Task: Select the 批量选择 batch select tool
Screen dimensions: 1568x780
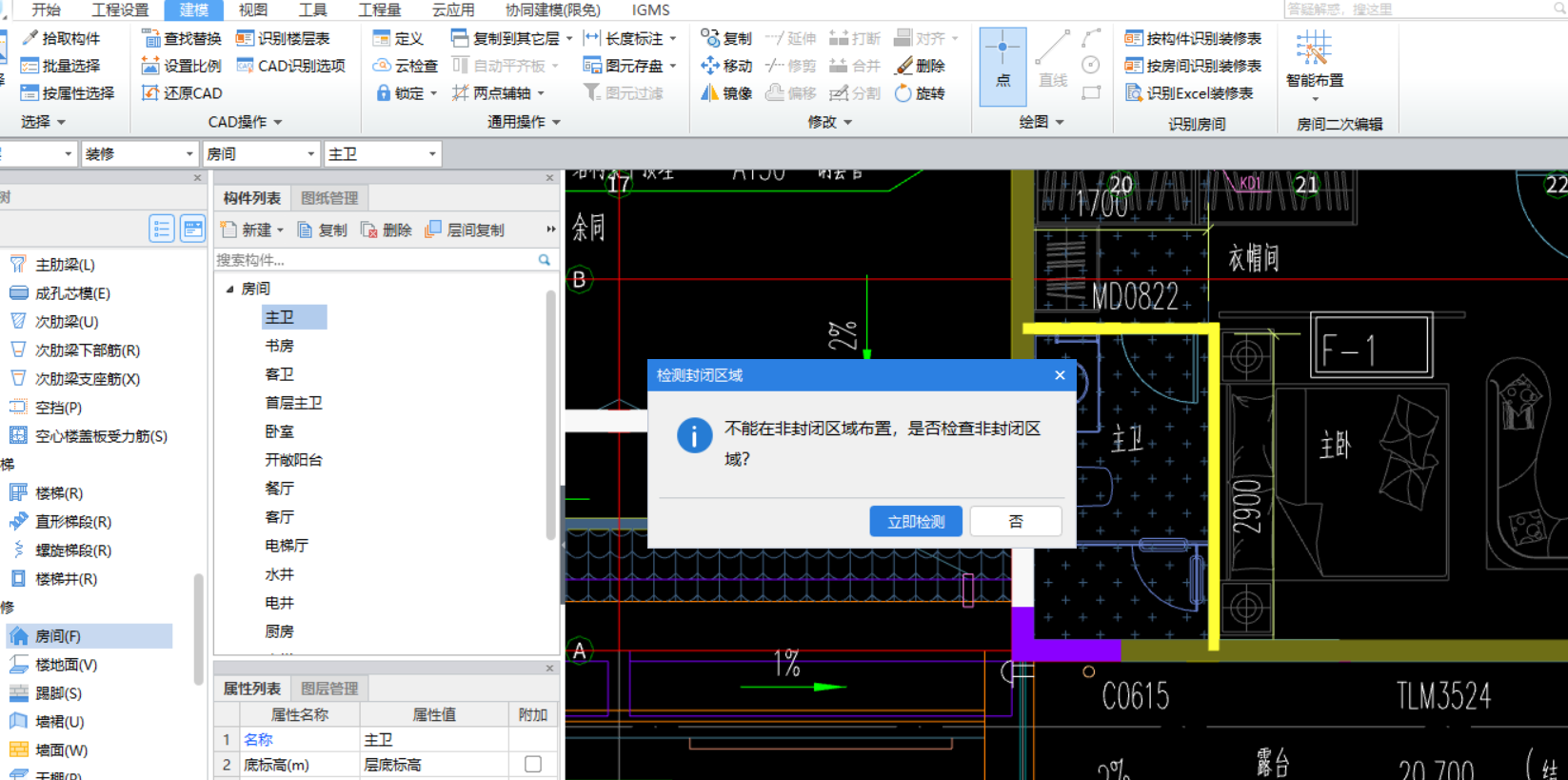Action: tap(60, 66)
